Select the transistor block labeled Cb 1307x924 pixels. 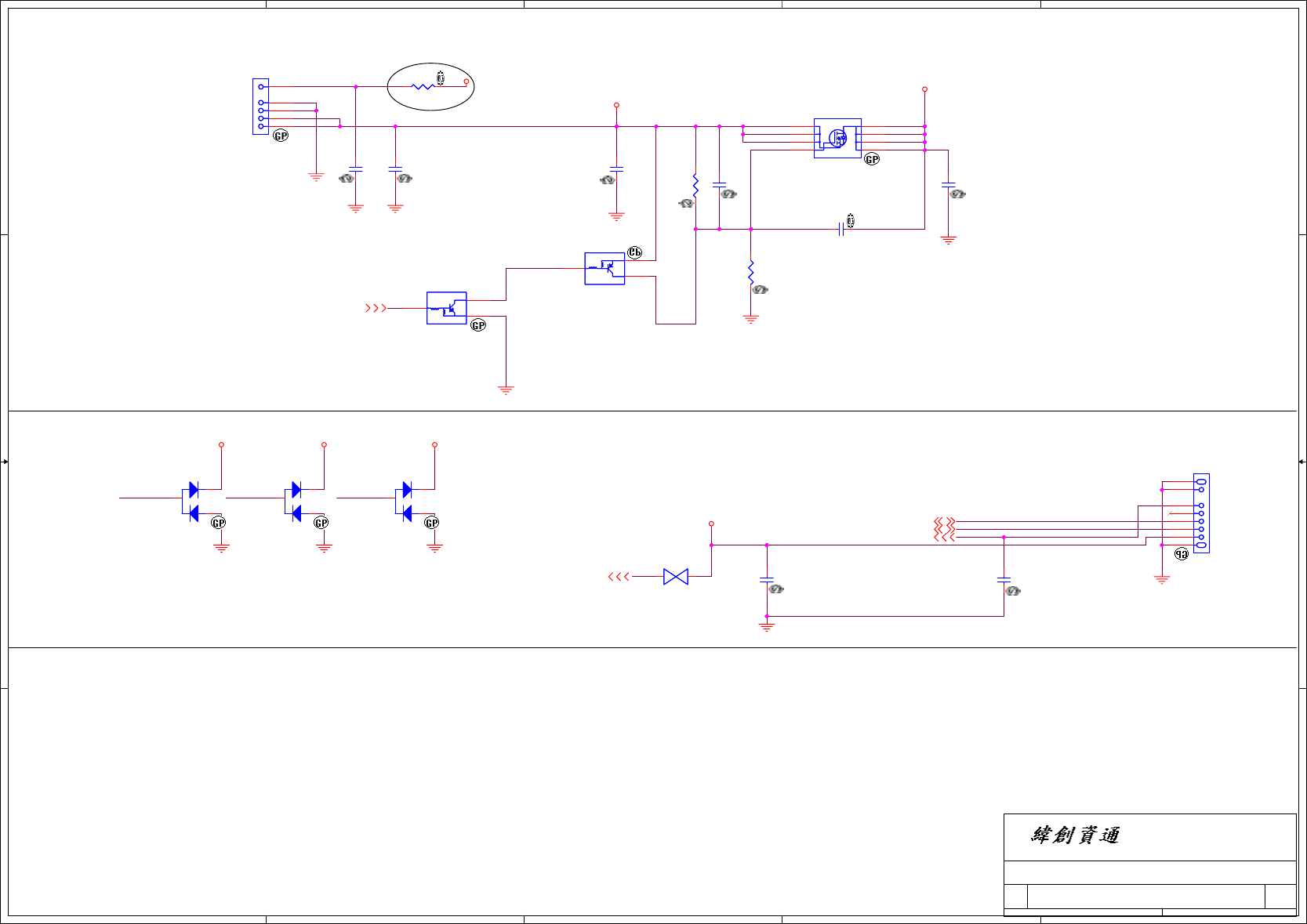[604, 269]
